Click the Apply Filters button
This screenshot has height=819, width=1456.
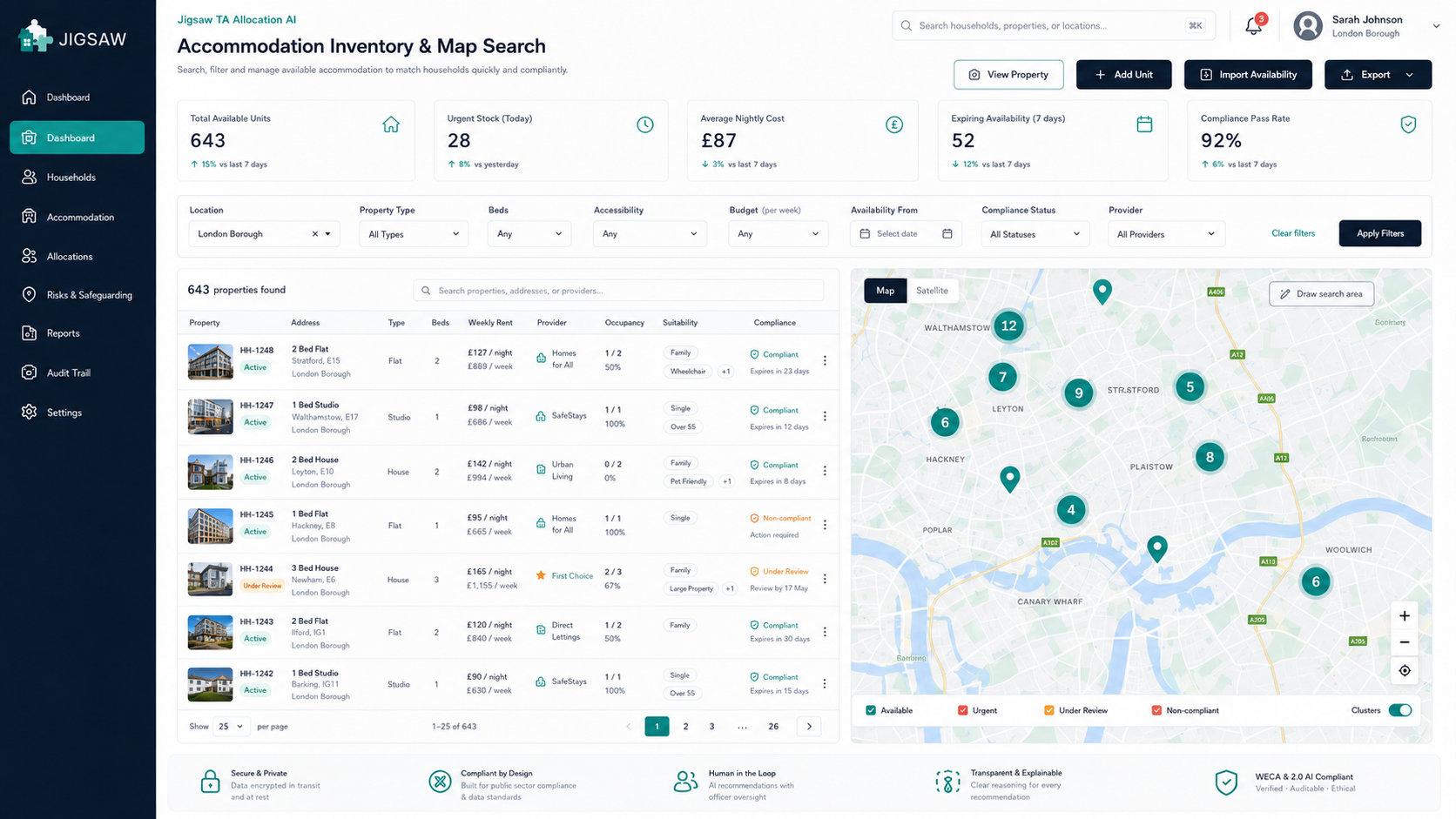click(1380, 233)
